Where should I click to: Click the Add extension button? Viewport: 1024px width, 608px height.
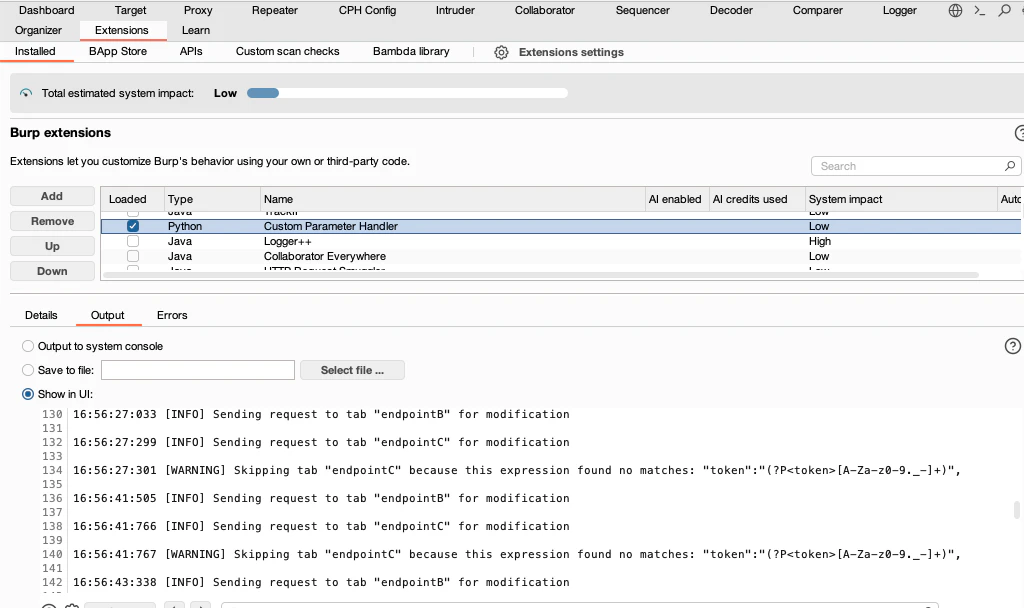point(52,196)
